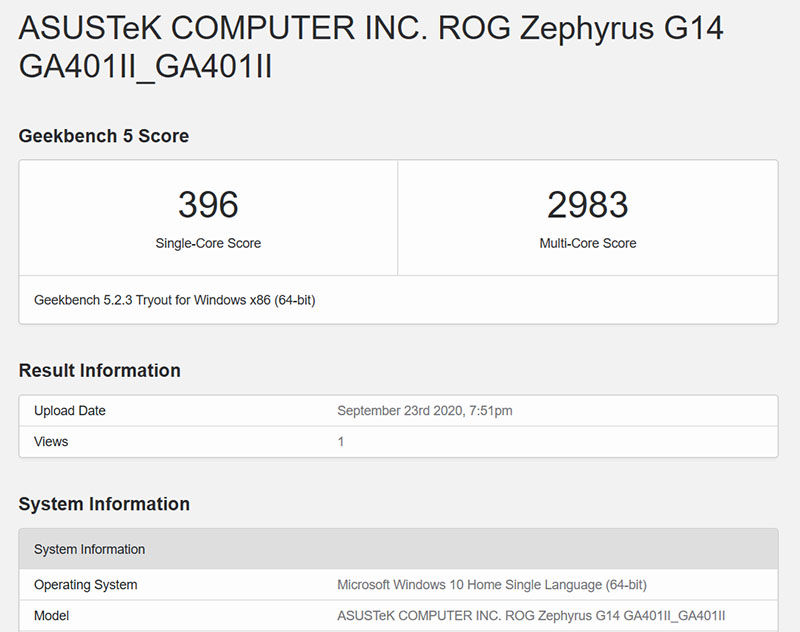Viewport: 800px width, 632px height.
Task: Click the Single-Core Score label
Action: [208, 243]
